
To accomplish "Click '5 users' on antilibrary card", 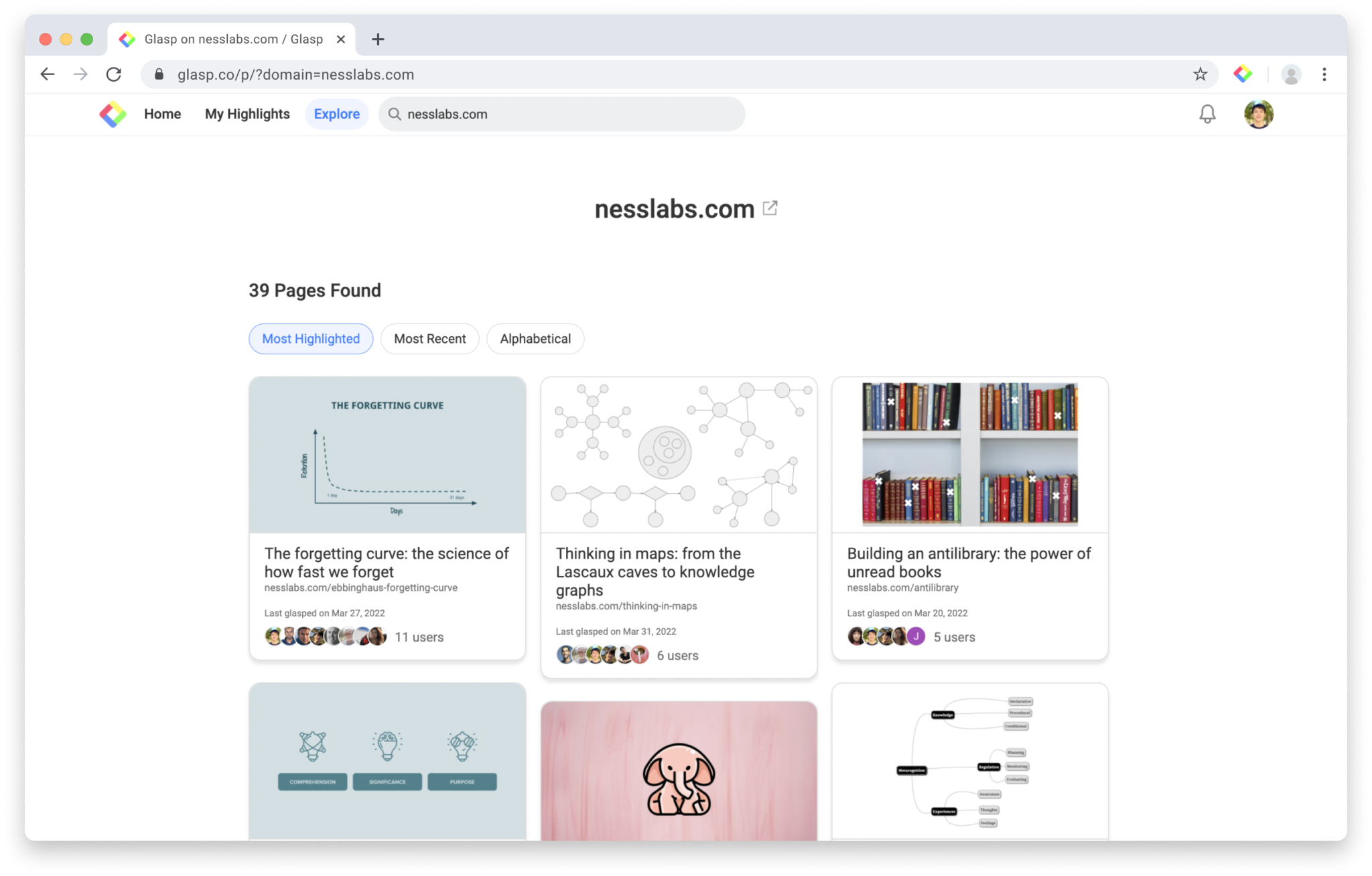I will pyautogui.click(x=954, y=637).
